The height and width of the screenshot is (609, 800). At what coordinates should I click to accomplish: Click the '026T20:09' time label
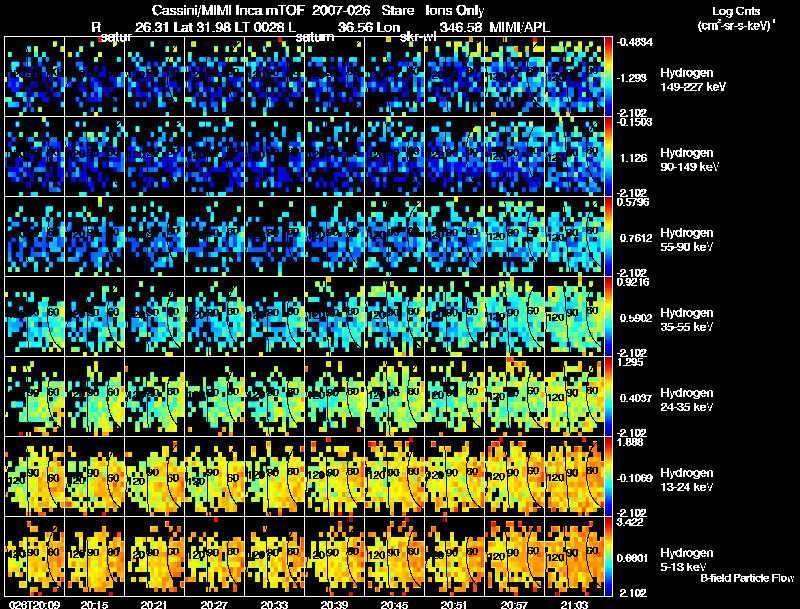(x=34, y=605)
